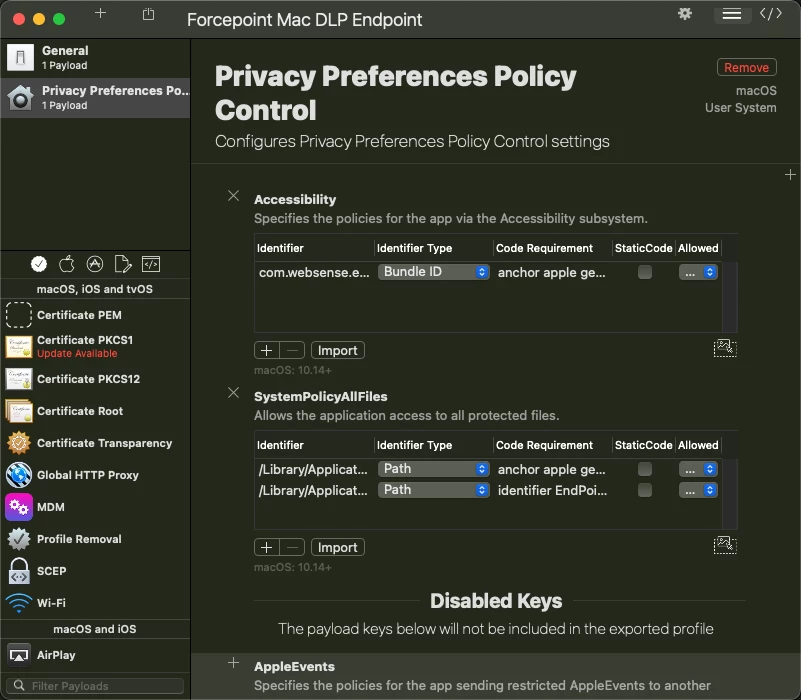Add the Global HTTP Proxy payload
801x700 pixels.
pyautogui.click(x=95, y=475)
